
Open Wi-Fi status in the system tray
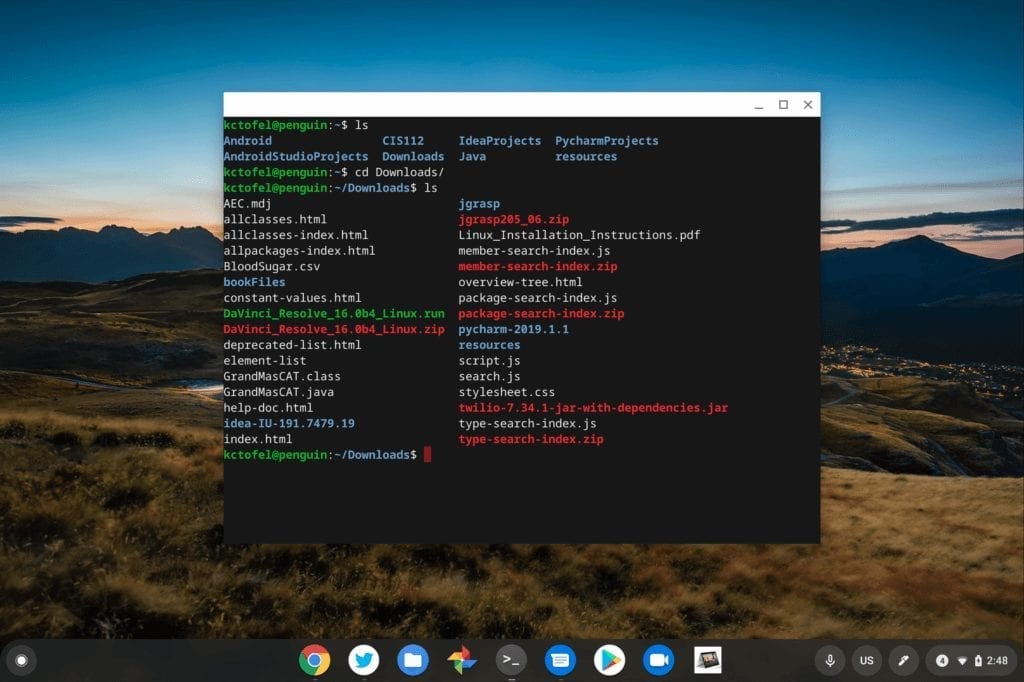(962, 661)
